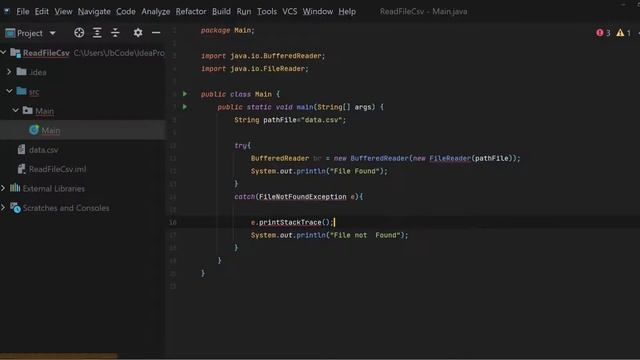Click the Main class icon in tree
This screenshot has height=360, width=640.
[34, 130]
